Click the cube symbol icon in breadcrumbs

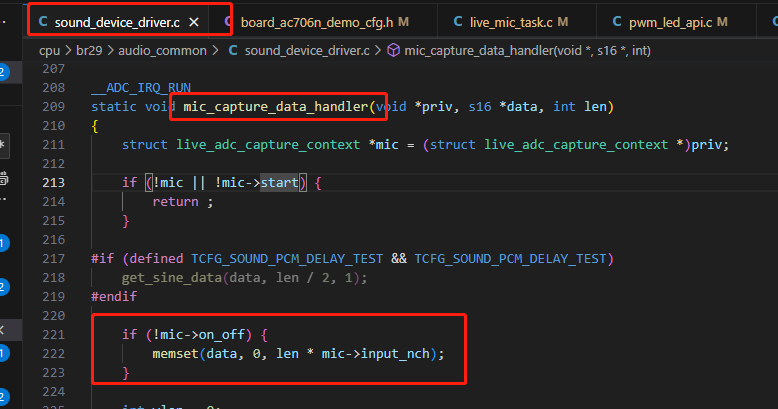[x=393, y=50]
